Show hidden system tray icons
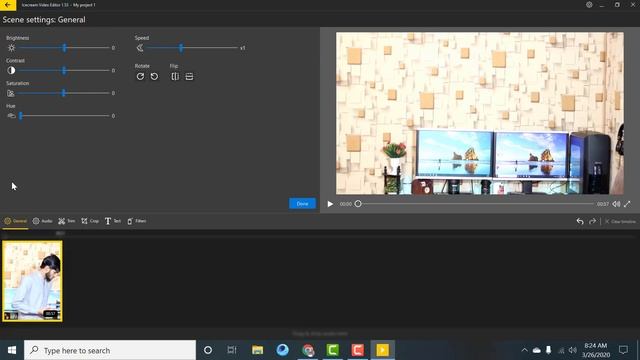 [524, 350]
